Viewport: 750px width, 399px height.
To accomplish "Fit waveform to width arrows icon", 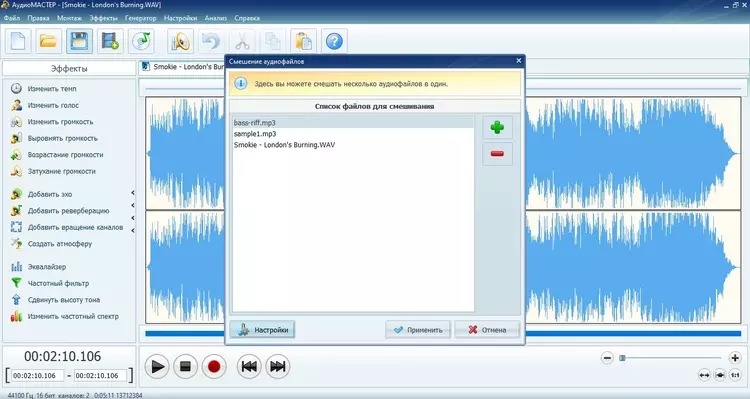I will (x=704, y=375).
